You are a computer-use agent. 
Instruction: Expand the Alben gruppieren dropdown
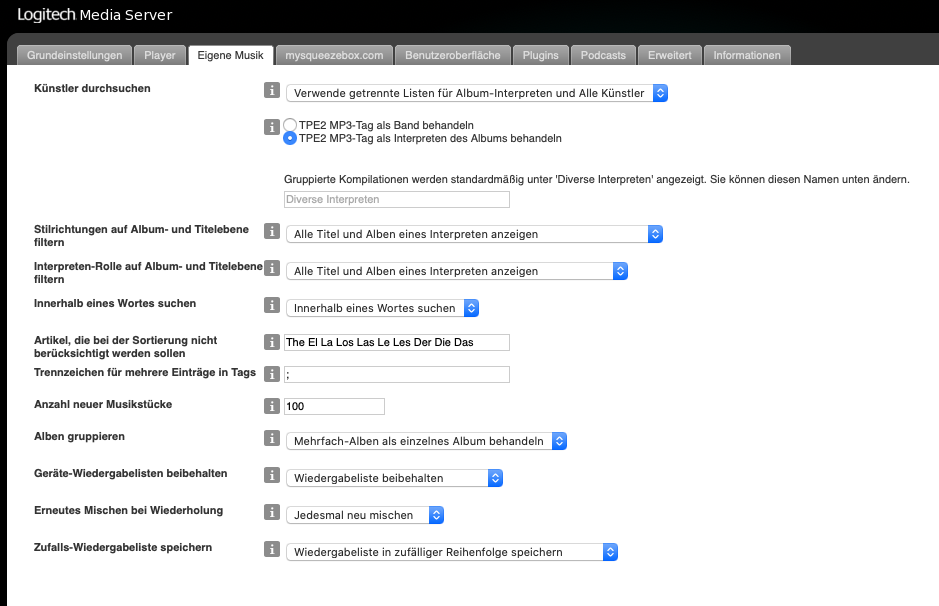[426, 441]
